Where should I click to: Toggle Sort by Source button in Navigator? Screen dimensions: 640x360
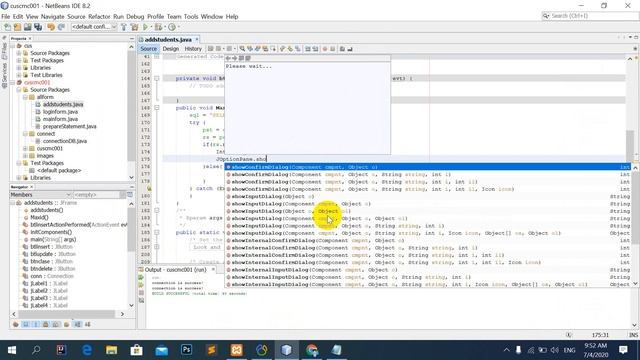[87, 324]
